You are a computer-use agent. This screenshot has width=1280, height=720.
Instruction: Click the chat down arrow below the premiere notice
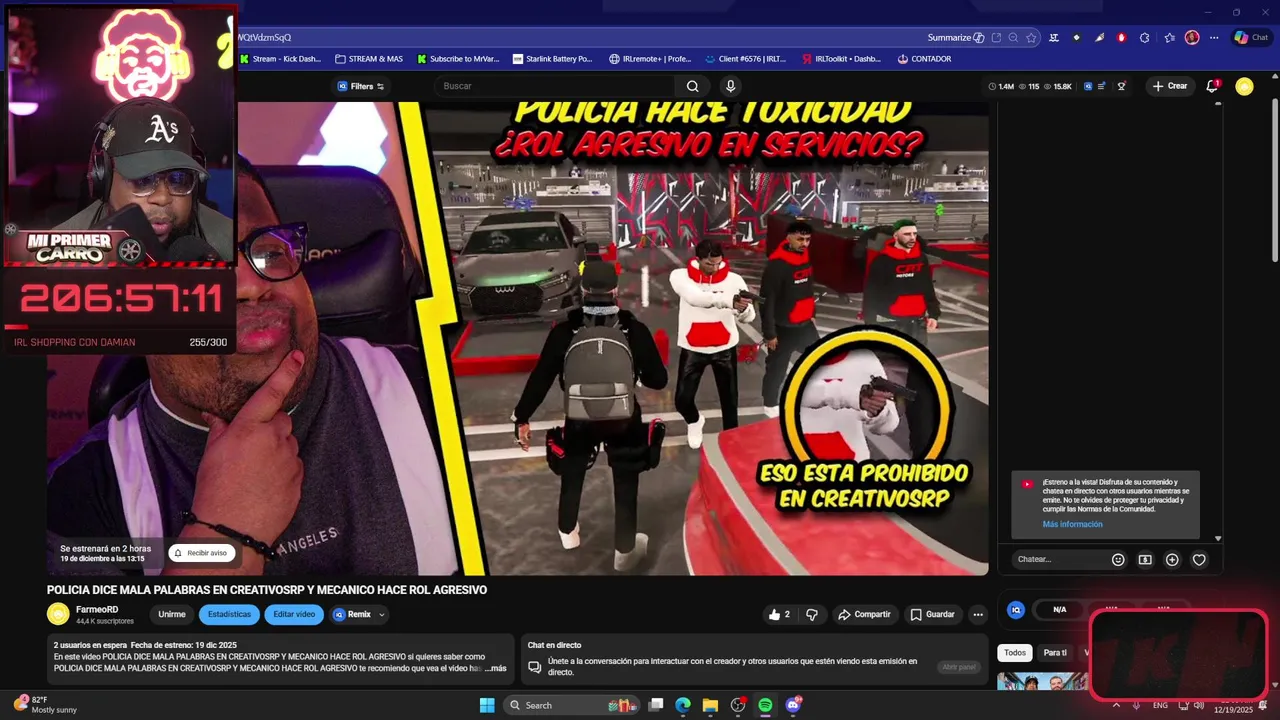click(x=1218, y=539)
